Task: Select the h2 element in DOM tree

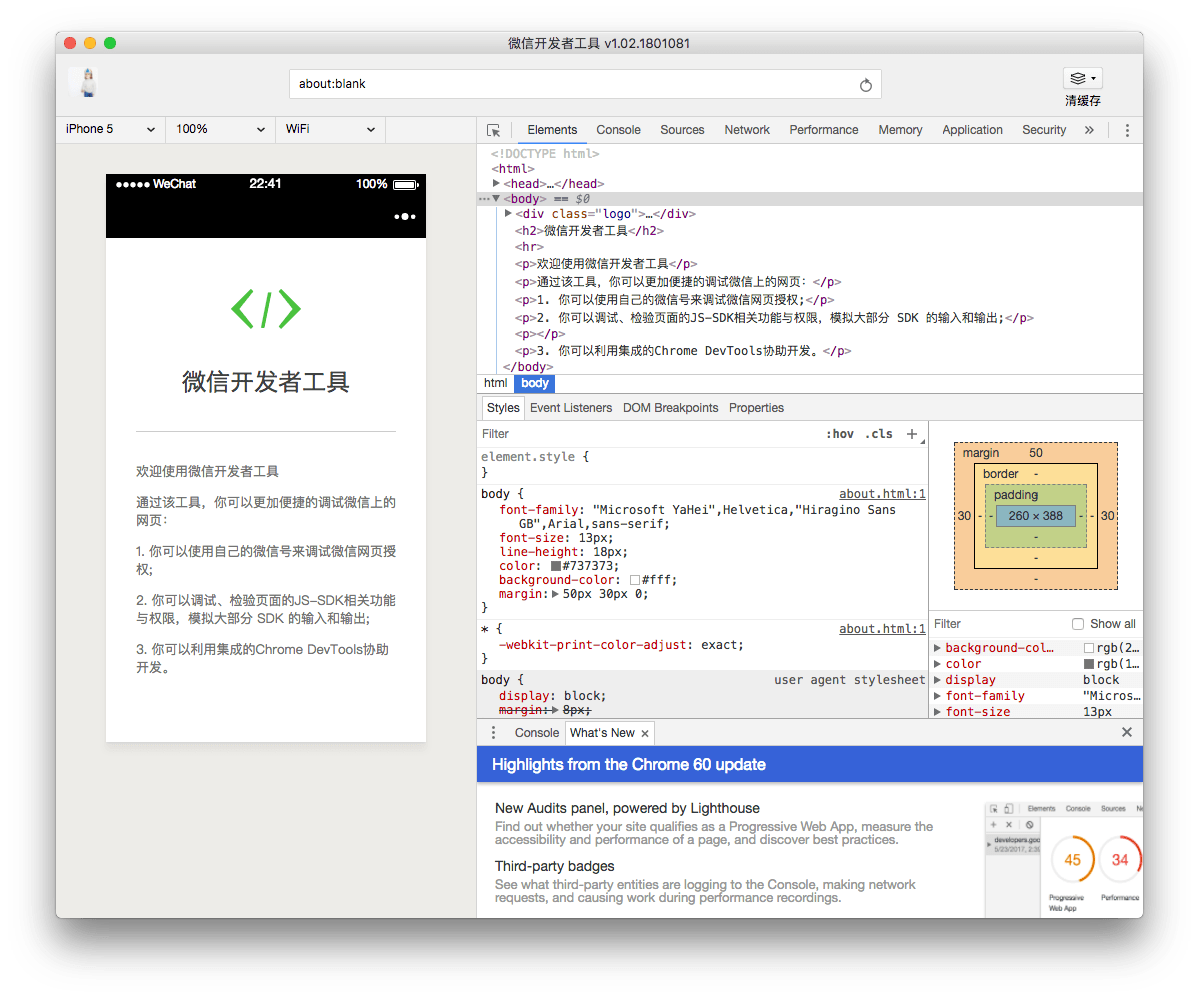Action: point(589,230)
